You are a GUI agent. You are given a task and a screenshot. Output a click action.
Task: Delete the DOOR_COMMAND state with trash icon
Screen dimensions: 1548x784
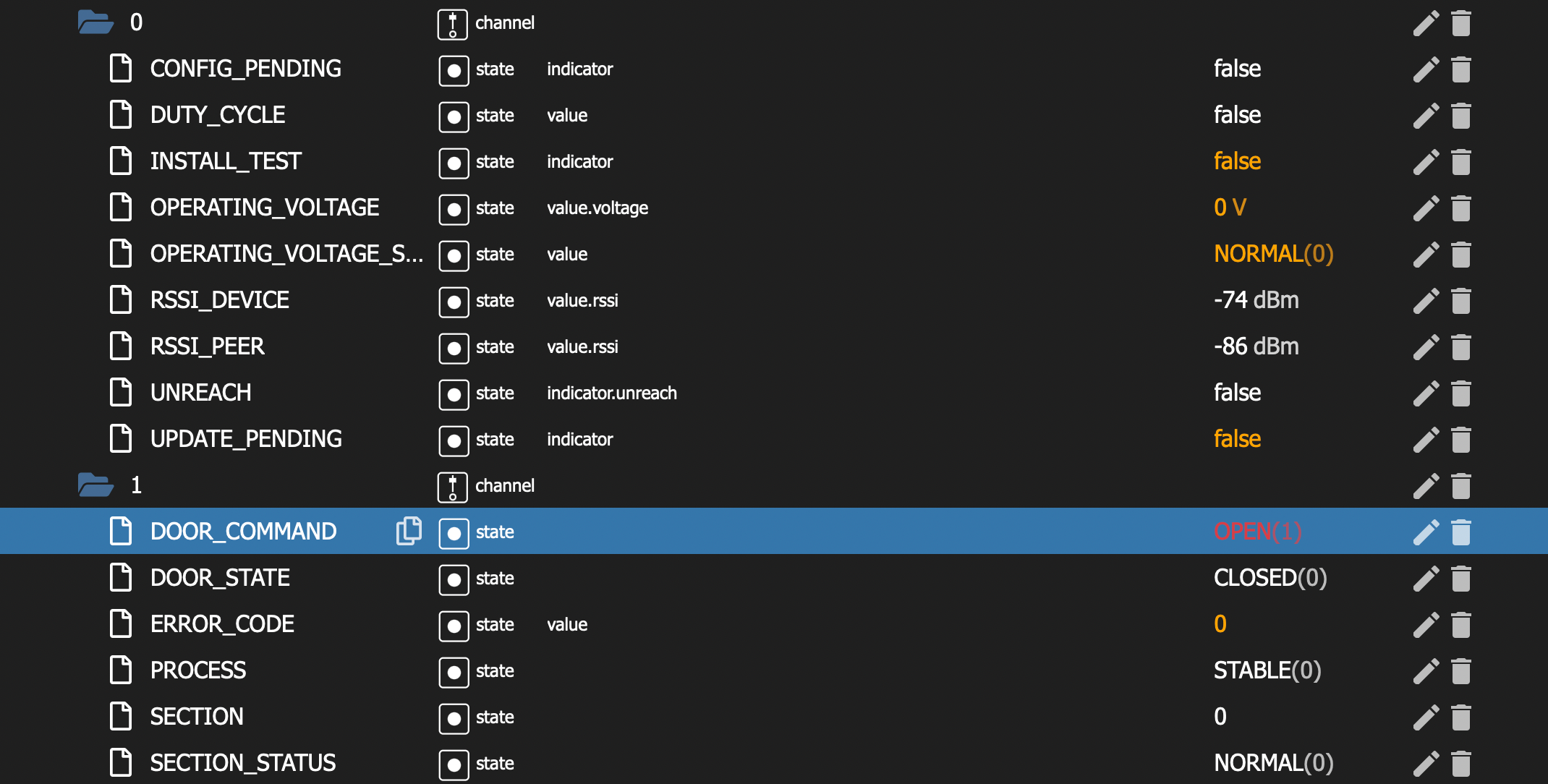(1460, 532)
